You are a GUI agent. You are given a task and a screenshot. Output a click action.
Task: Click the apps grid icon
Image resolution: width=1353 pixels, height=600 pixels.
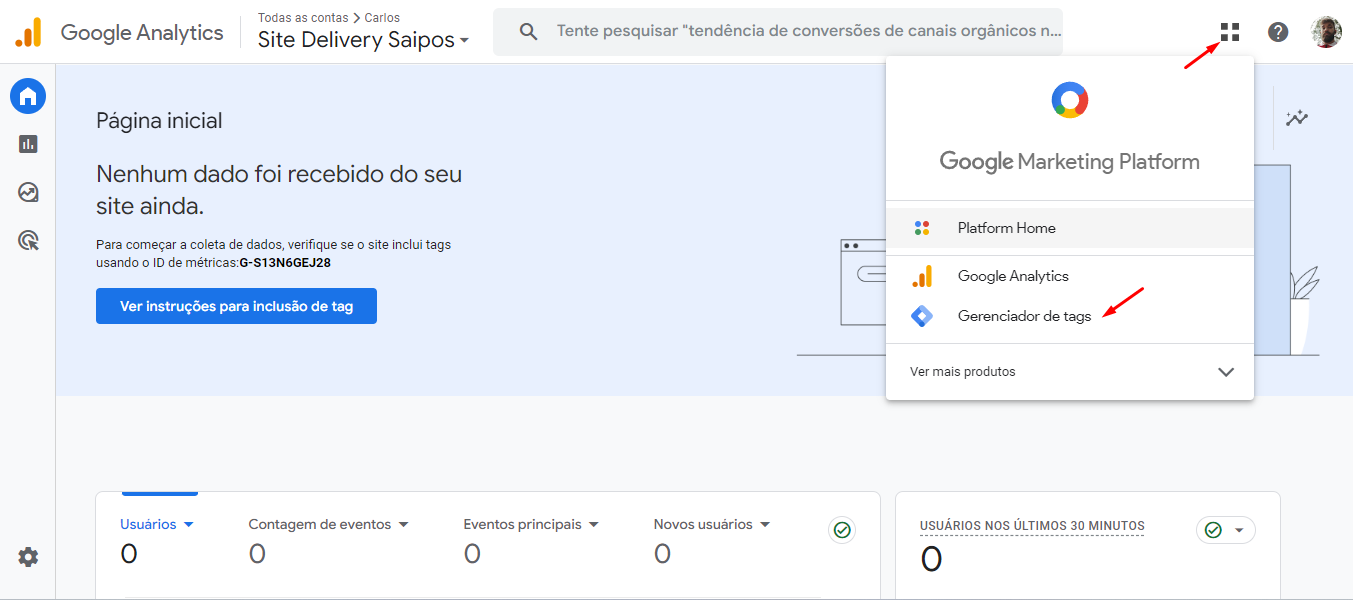1230,32
